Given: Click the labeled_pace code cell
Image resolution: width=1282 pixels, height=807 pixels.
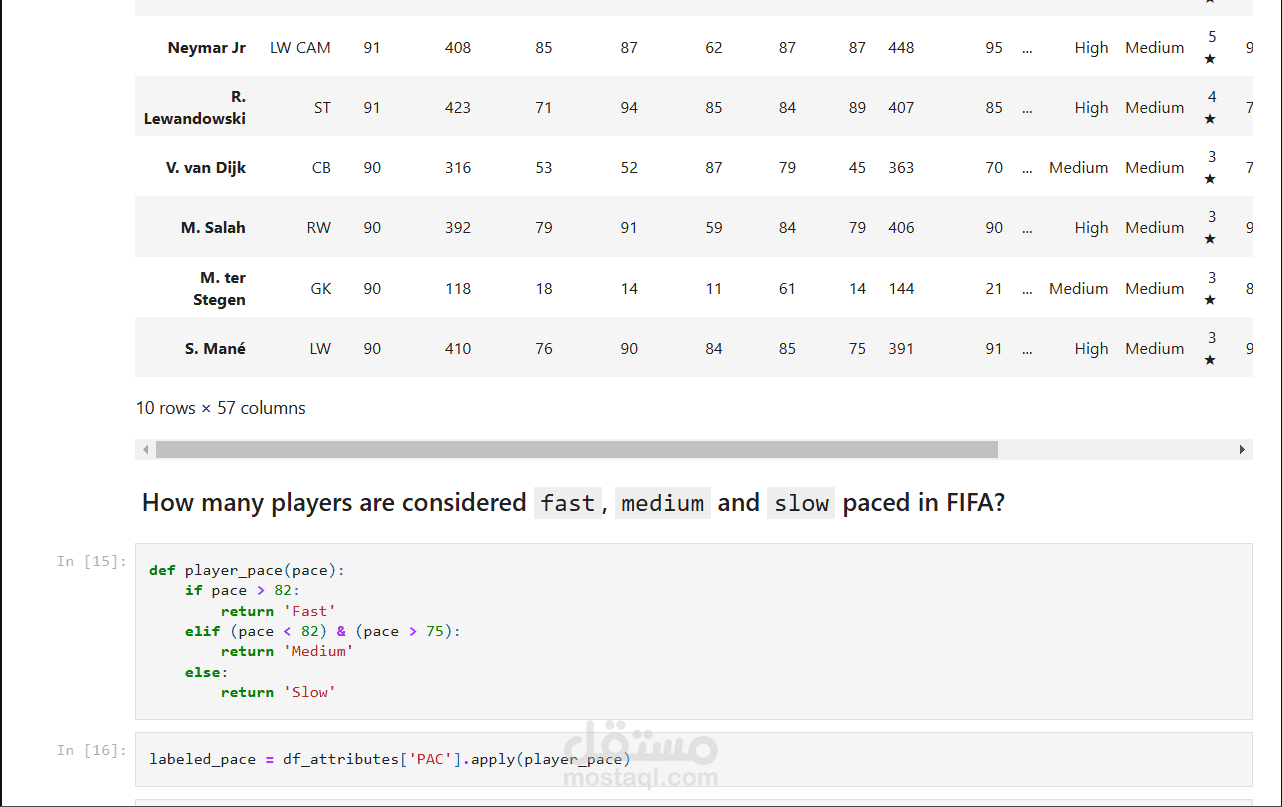Looking at the screenshot, I should pyautogui.click(x=693, y=759).
